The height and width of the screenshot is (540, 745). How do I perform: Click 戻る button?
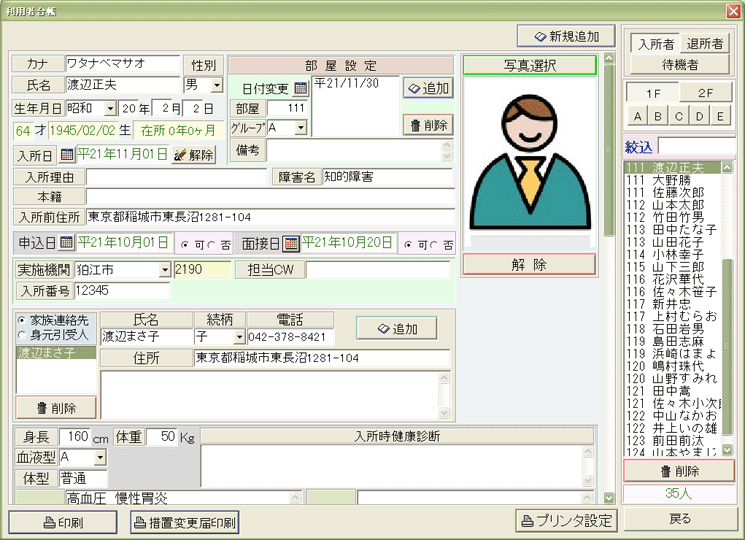pyautogui.click(x=679, y=519)
